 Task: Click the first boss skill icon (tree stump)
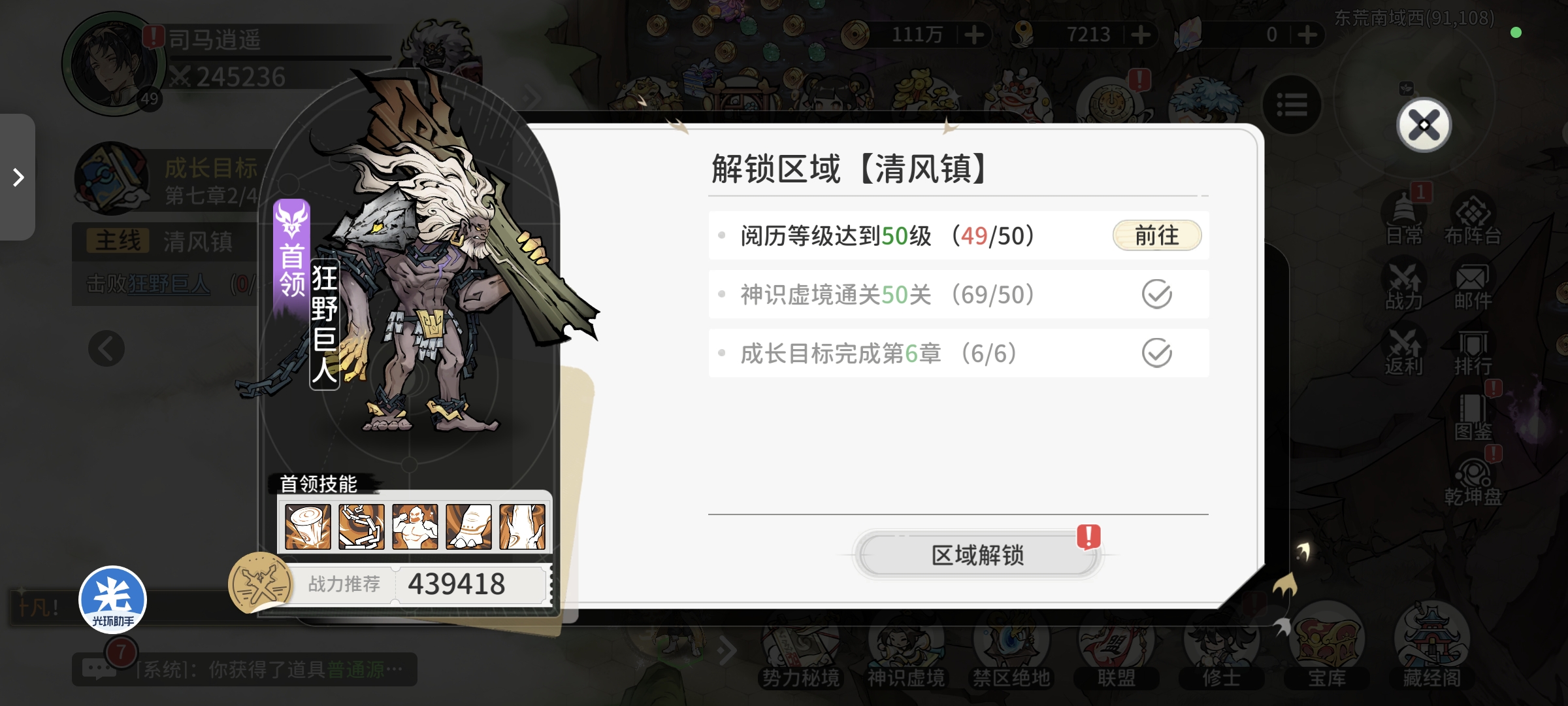click(308, 526)
